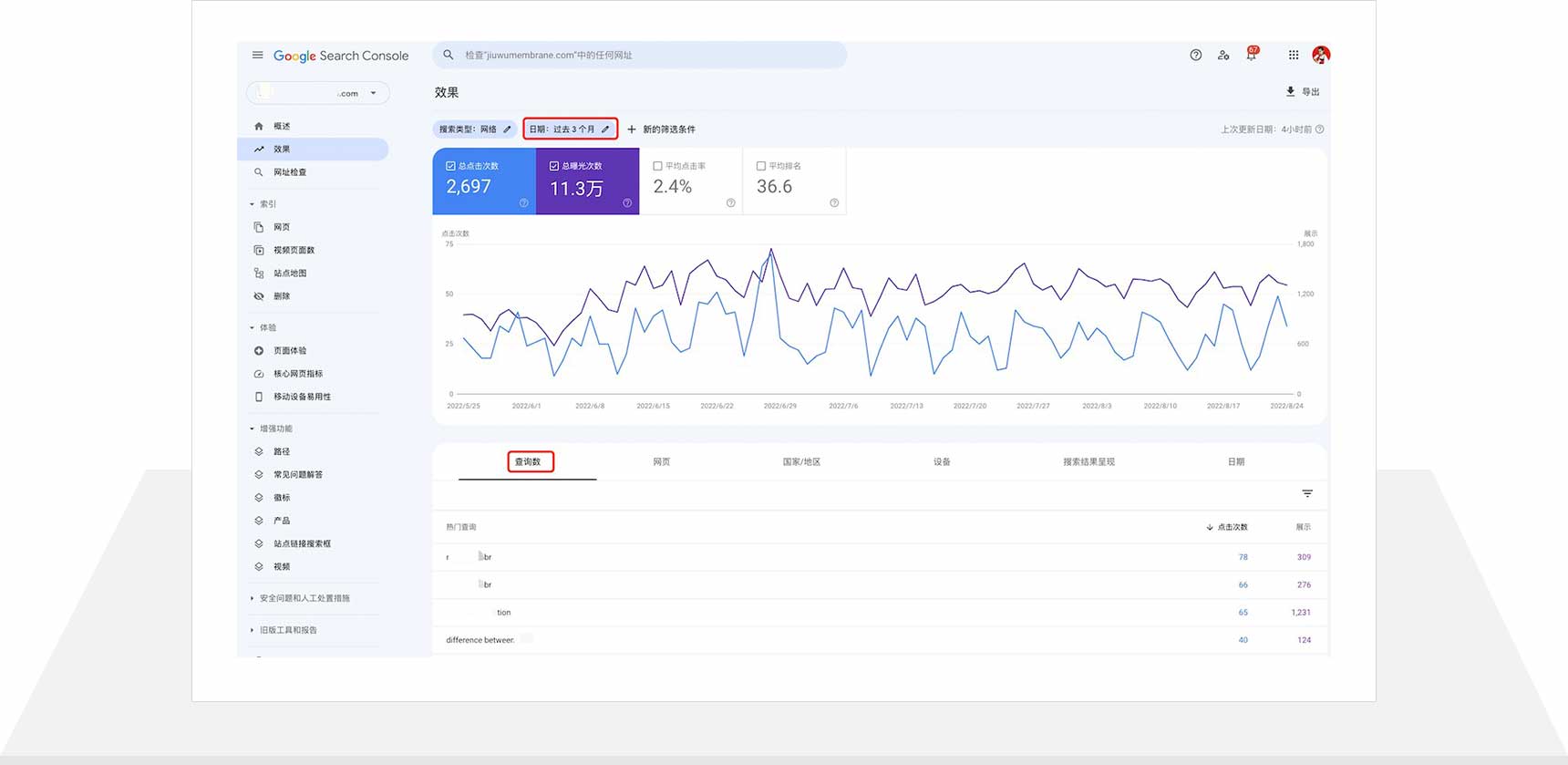Click the 页面体验 icon
This screenshot has height=765, width=1568.
click(x=259, y=351)
